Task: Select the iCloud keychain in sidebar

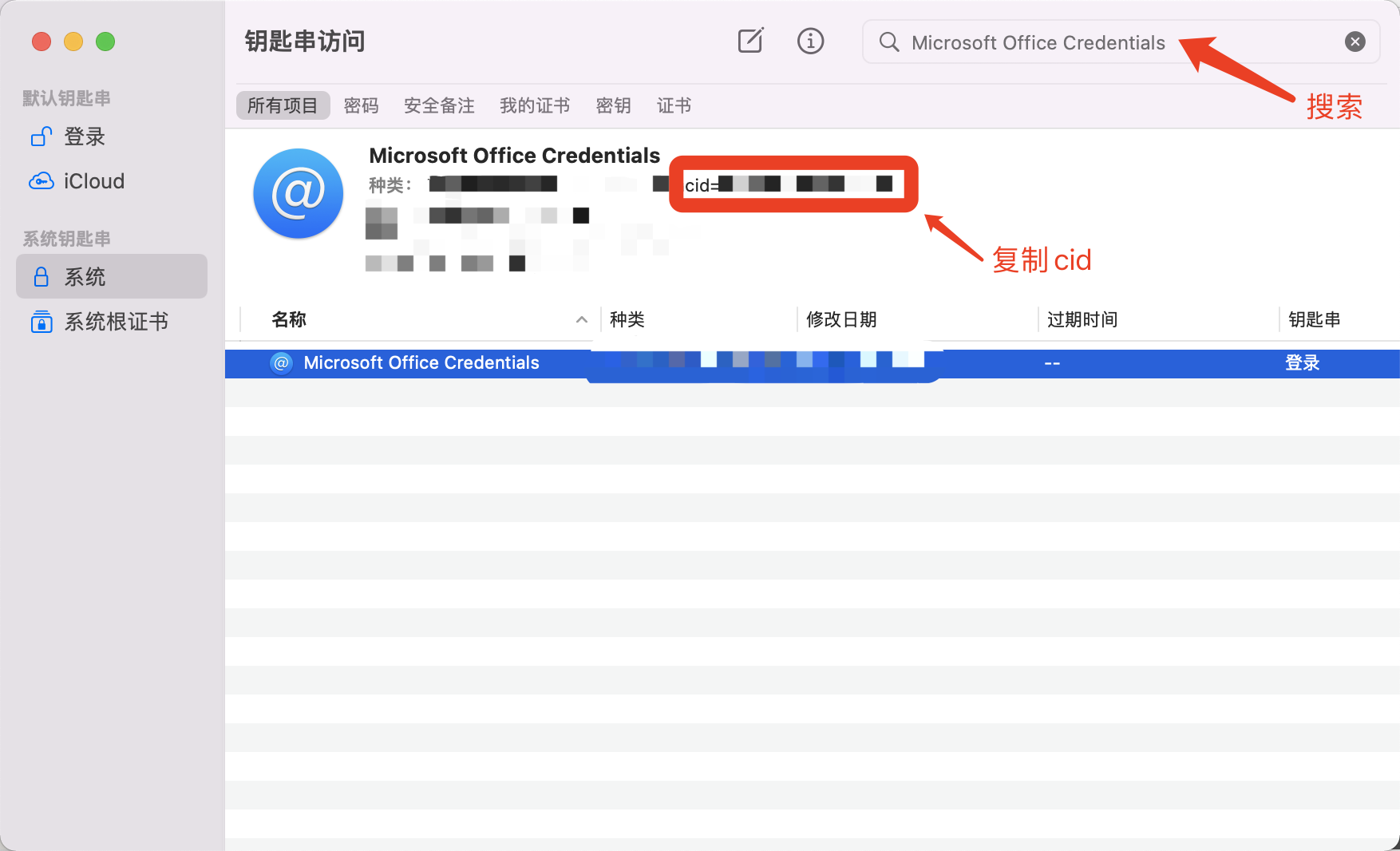Action: [112, 181]
